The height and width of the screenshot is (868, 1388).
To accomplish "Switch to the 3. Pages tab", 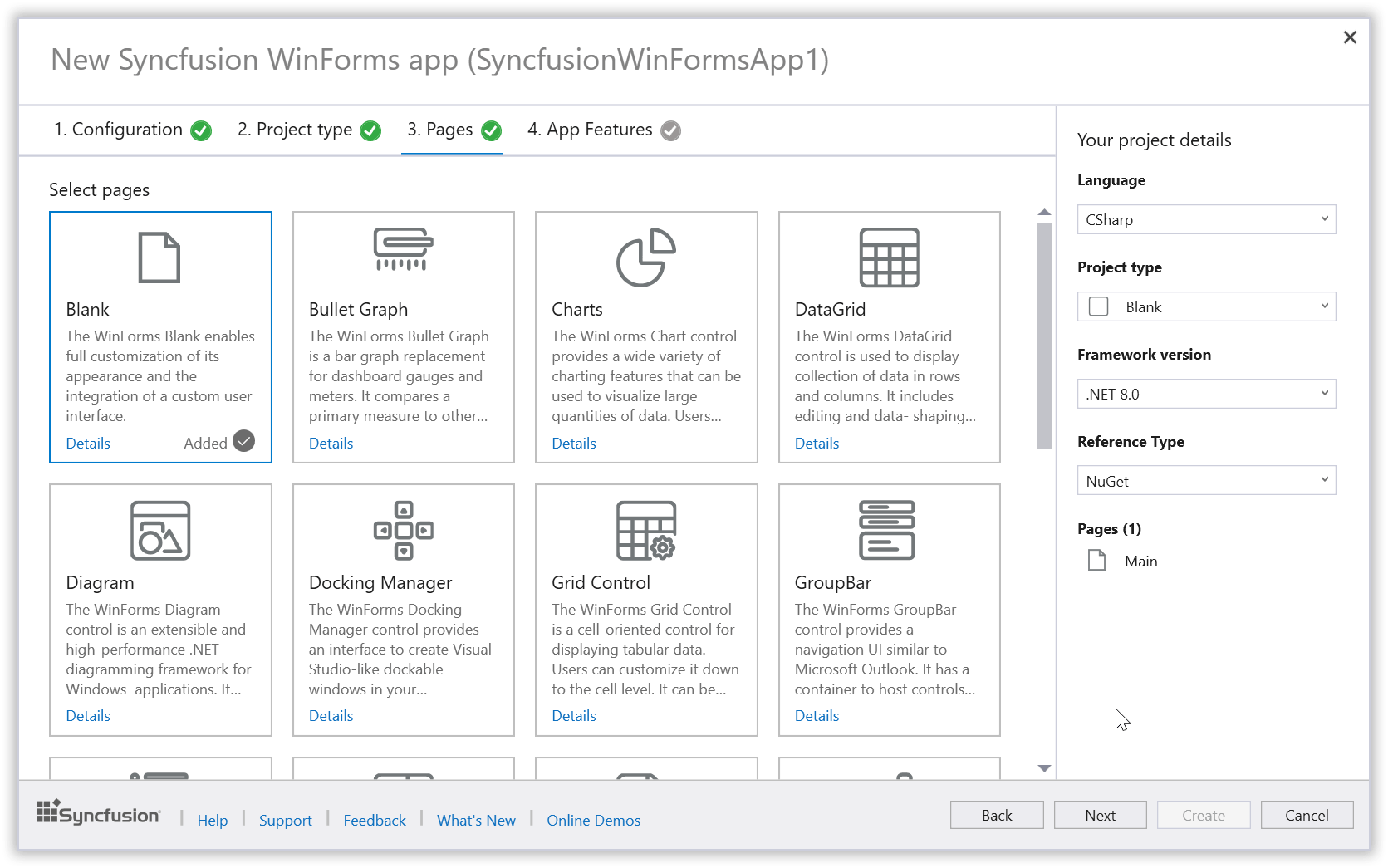I will click(x=453, y=130).
